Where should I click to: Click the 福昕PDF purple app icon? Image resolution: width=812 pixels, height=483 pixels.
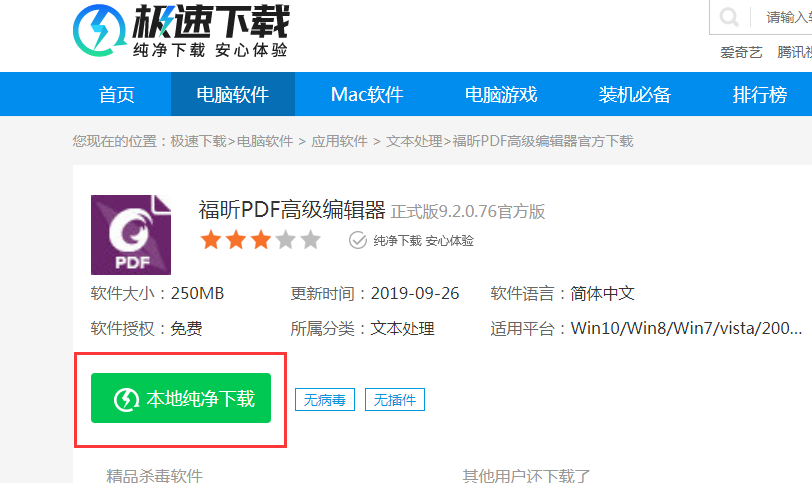coord(131,235)
